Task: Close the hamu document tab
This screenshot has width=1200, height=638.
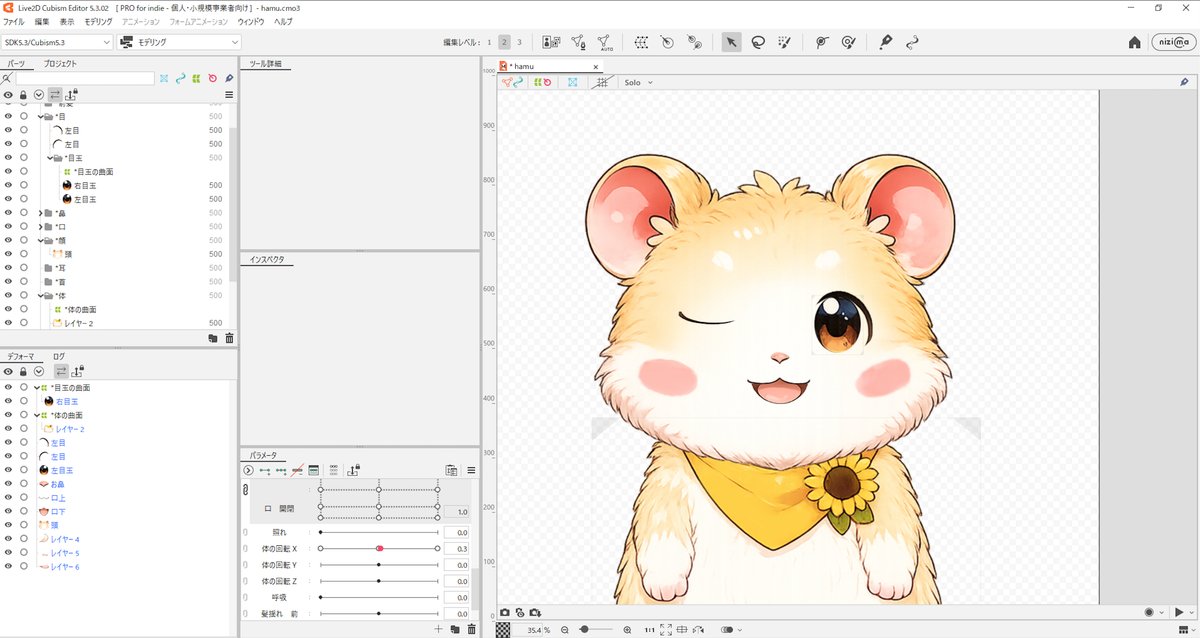Action: pos(596,66)
